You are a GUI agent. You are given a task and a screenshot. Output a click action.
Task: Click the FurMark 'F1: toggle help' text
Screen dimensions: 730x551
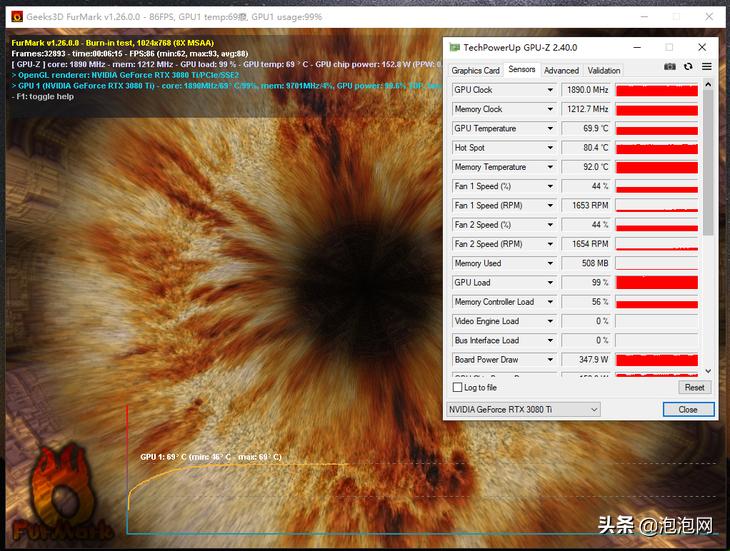tap(43, 97)
